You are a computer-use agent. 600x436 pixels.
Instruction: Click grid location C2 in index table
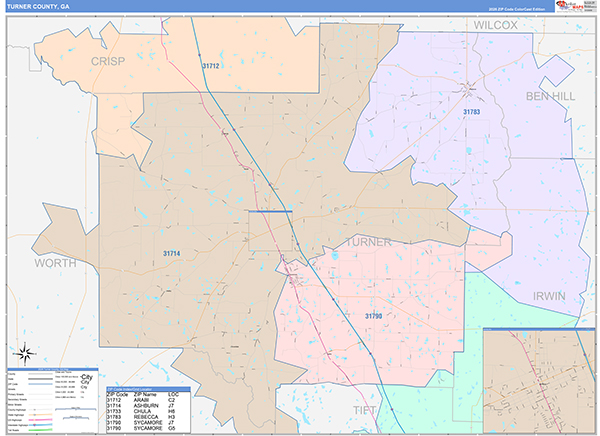click(x=171, y=400)
